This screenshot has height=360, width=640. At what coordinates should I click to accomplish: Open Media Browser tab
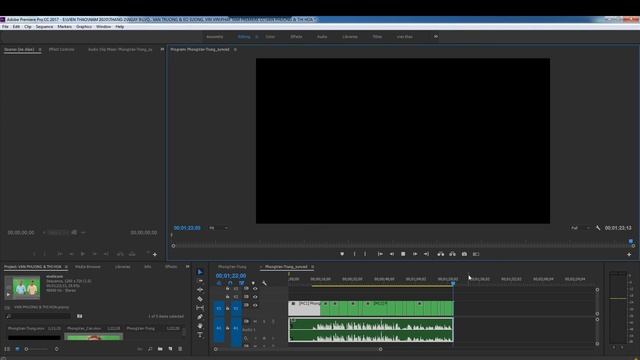point(87,267)
